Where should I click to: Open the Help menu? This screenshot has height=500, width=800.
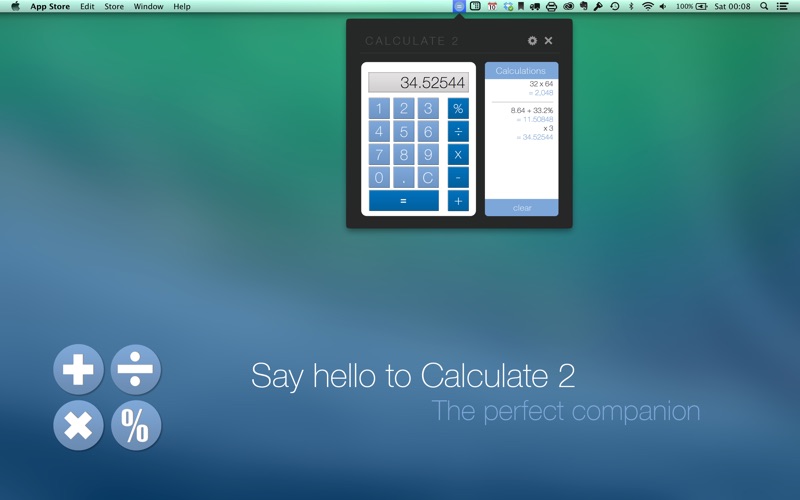pos(182,7)
